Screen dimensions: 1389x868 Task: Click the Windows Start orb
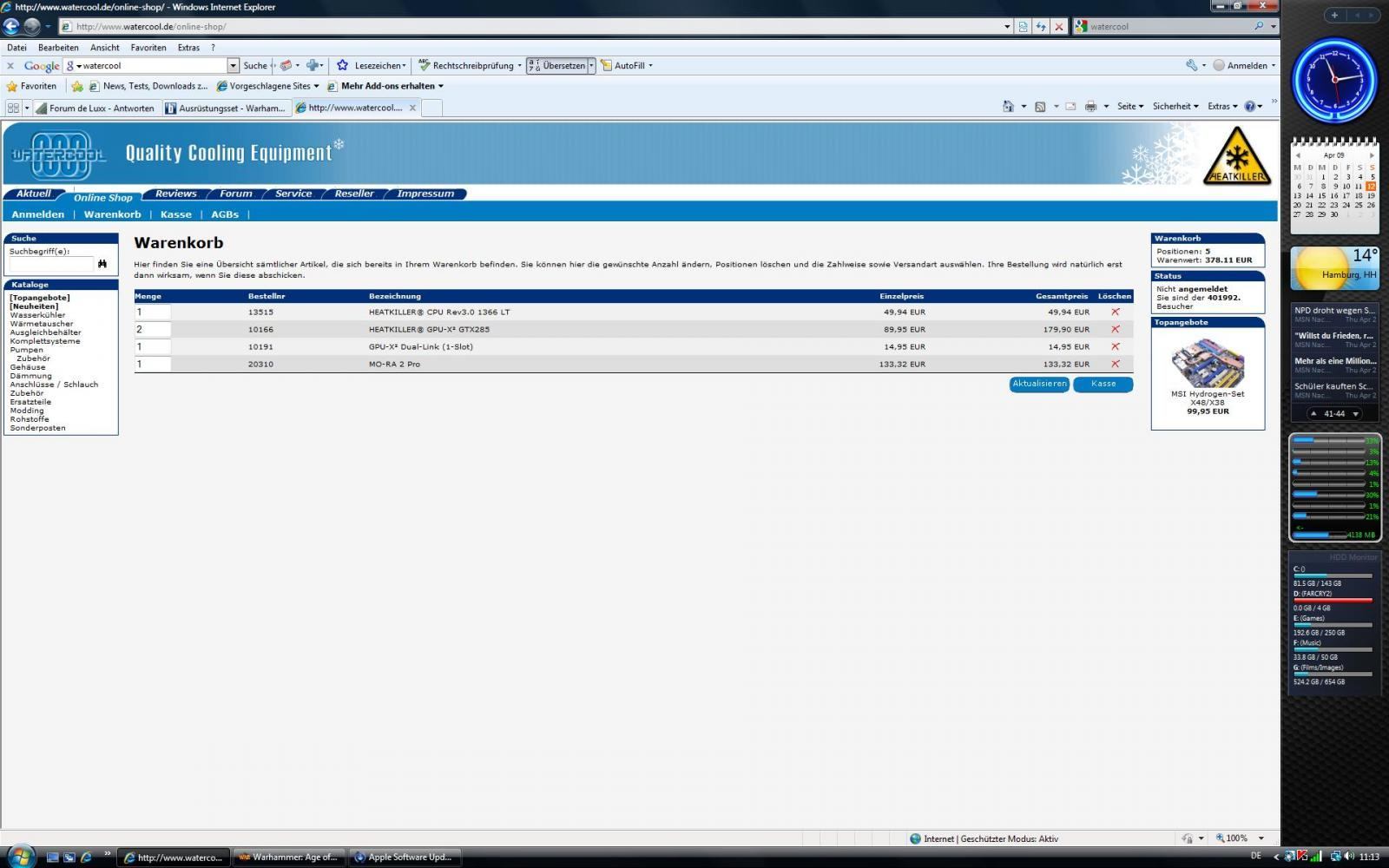coord(20,857)
